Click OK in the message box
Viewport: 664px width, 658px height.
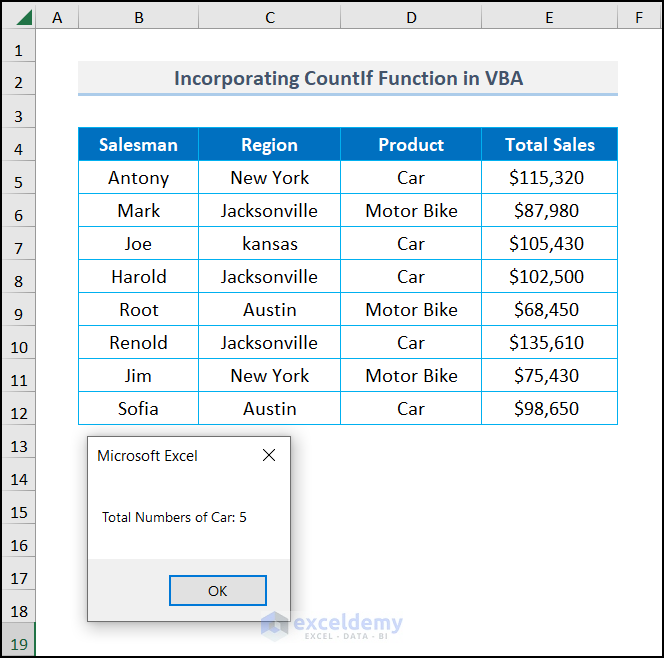(217, 590)
